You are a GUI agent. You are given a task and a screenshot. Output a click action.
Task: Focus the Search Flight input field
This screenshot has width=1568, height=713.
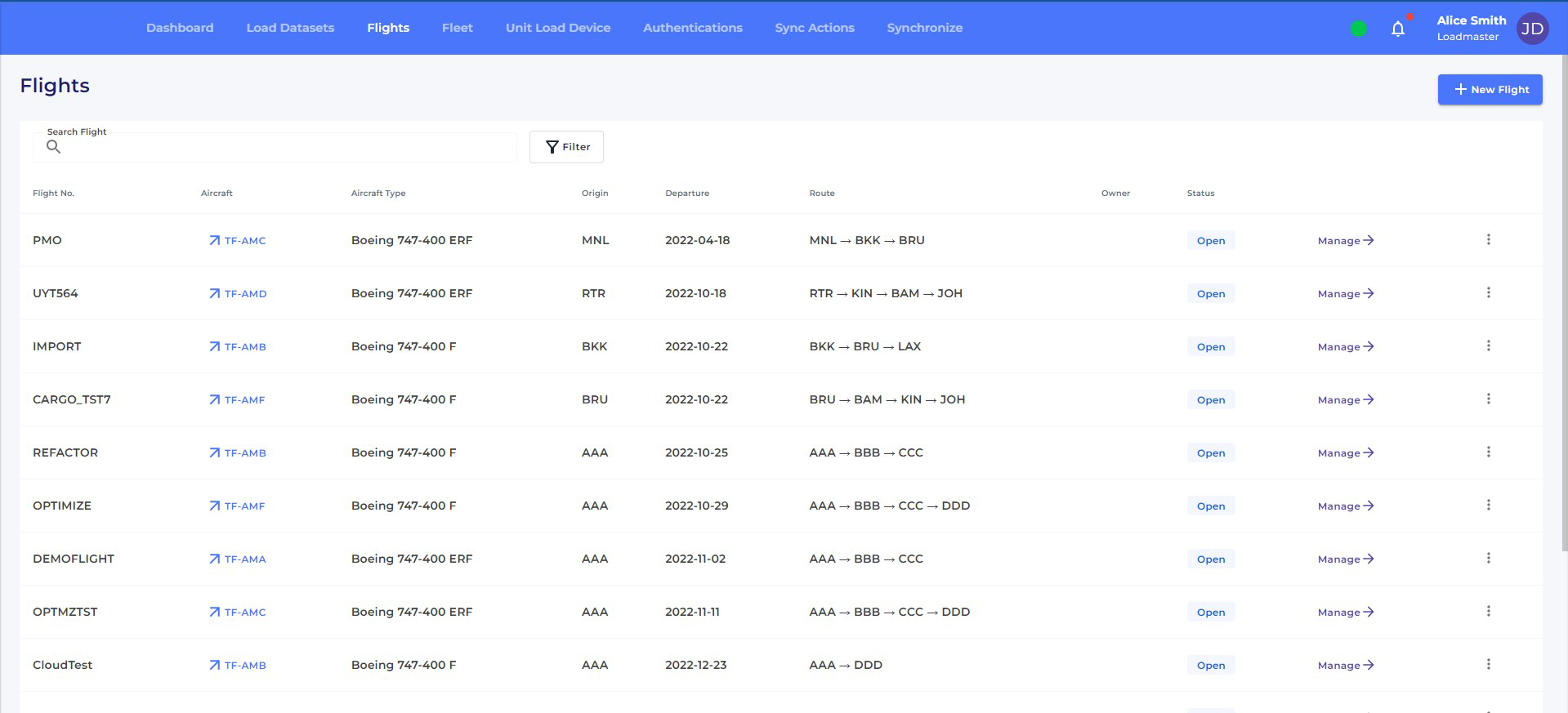(275, 147)
